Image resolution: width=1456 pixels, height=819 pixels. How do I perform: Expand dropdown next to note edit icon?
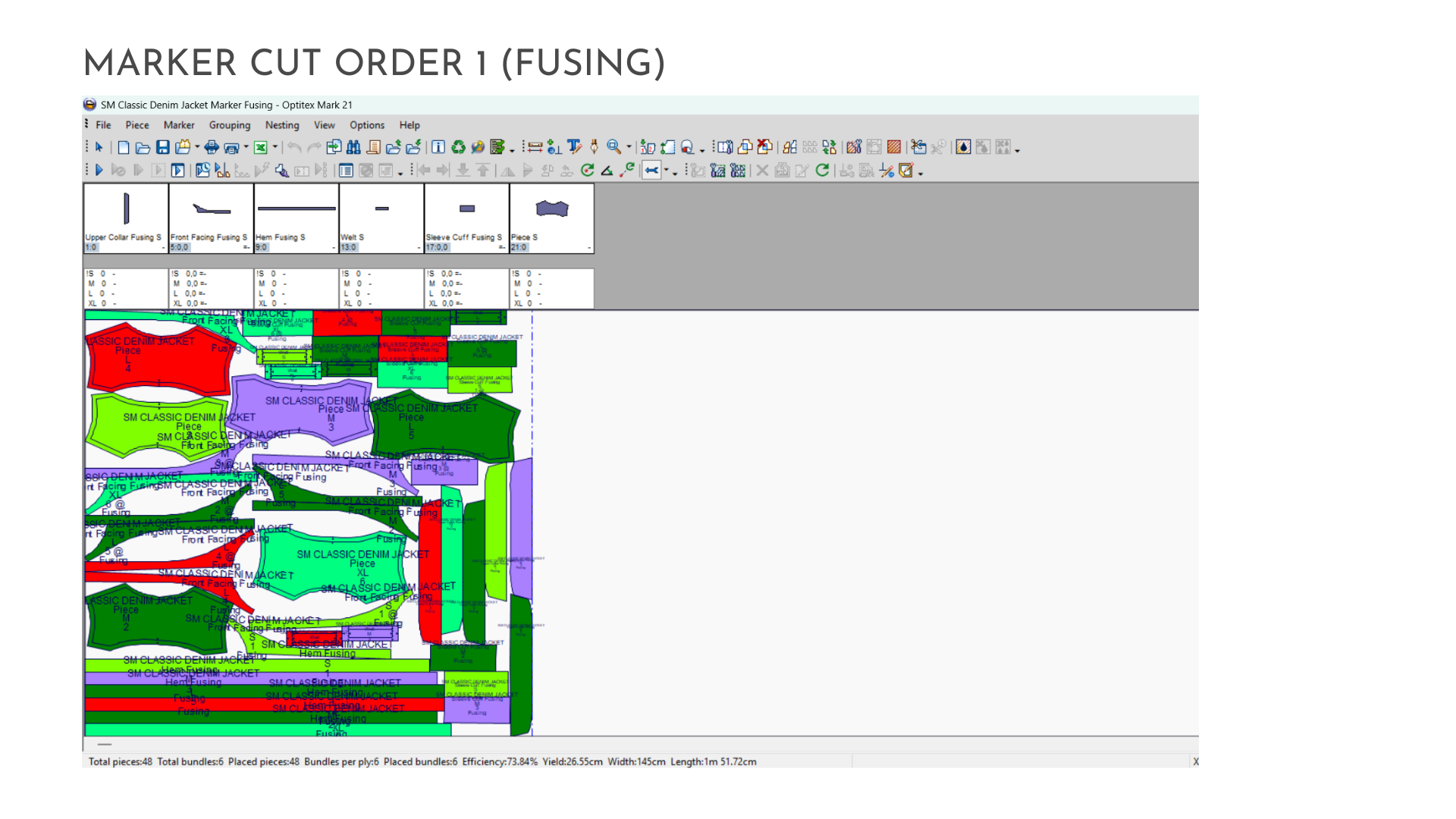click(x=921, y=174)
